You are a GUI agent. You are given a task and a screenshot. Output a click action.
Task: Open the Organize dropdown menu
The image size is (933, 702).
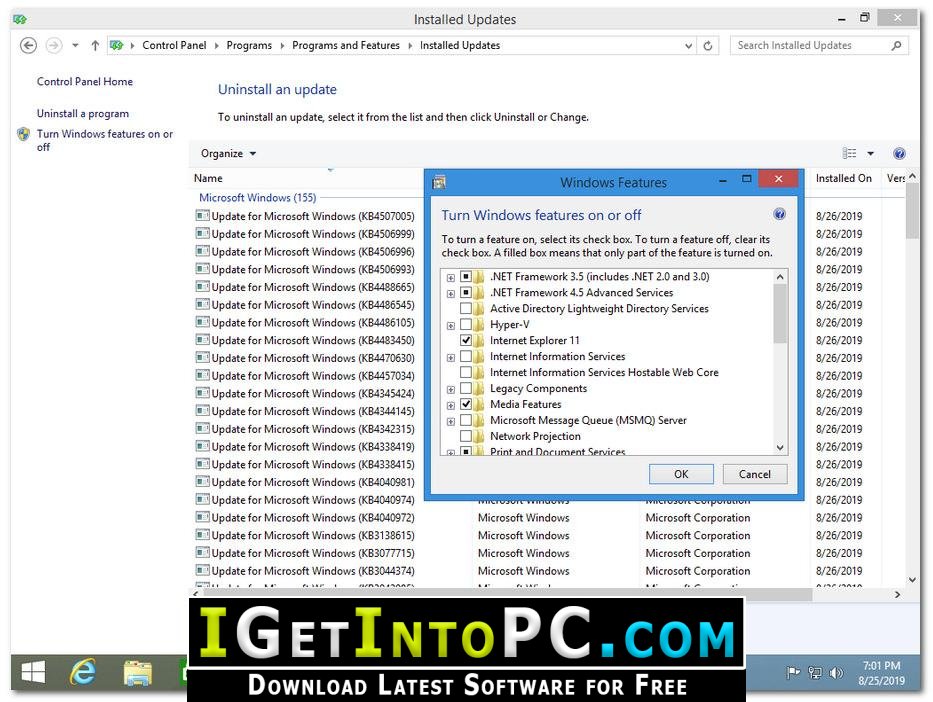coord(228,154)
